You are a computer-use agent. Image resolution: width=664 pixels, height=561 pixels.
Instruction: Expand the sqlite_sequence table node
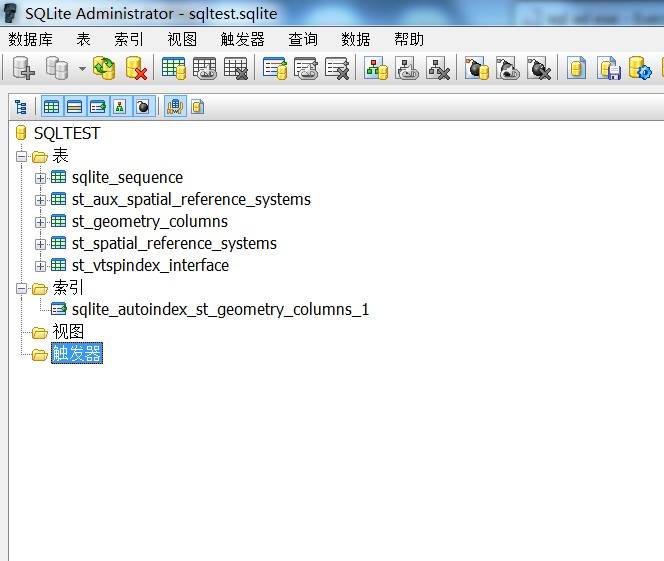tap(40, 178)
